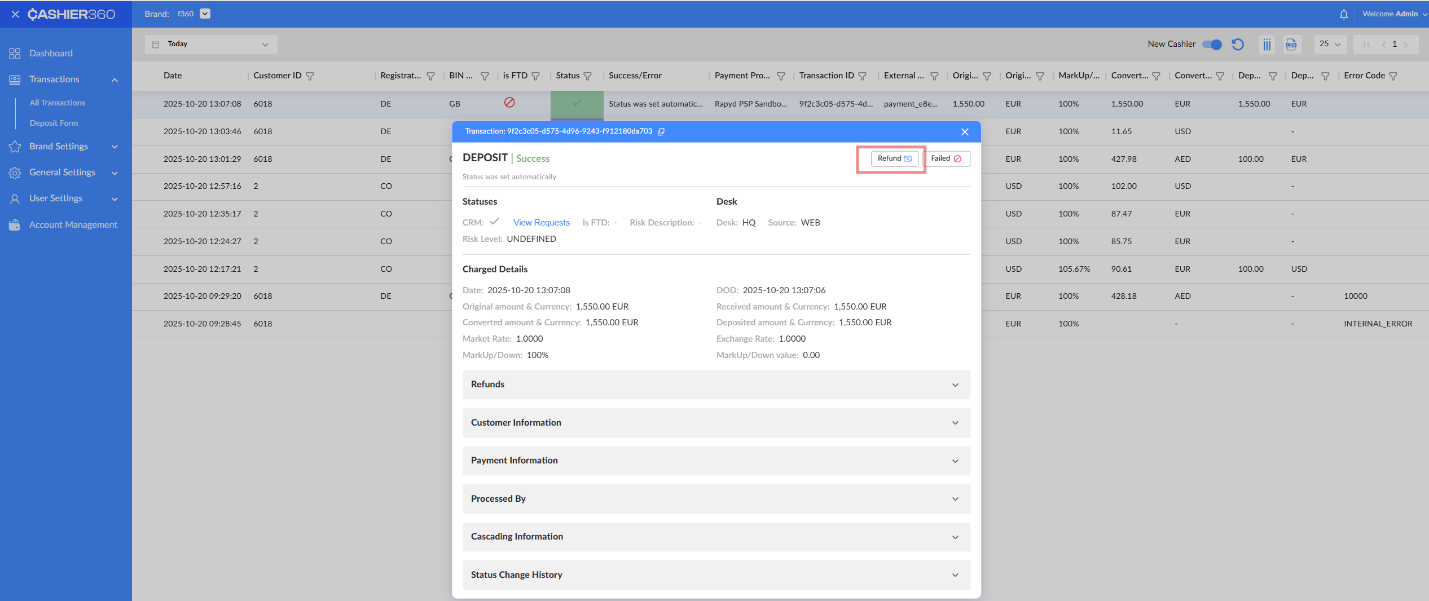The height and width of the screenshot is (601, 1429).
Task: Copy the transaction ID using the copy icon
Action: coord(661,132)
